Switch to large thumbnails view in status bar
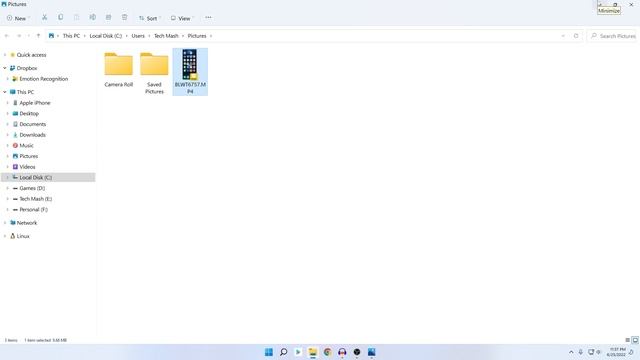The width and height of the screenshot is (640, 360). (635, 340)
